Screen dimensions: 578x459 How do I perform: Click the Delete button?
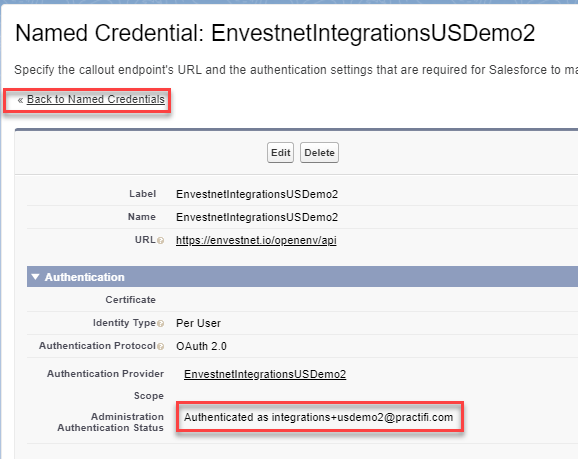(x=319, y=153)
